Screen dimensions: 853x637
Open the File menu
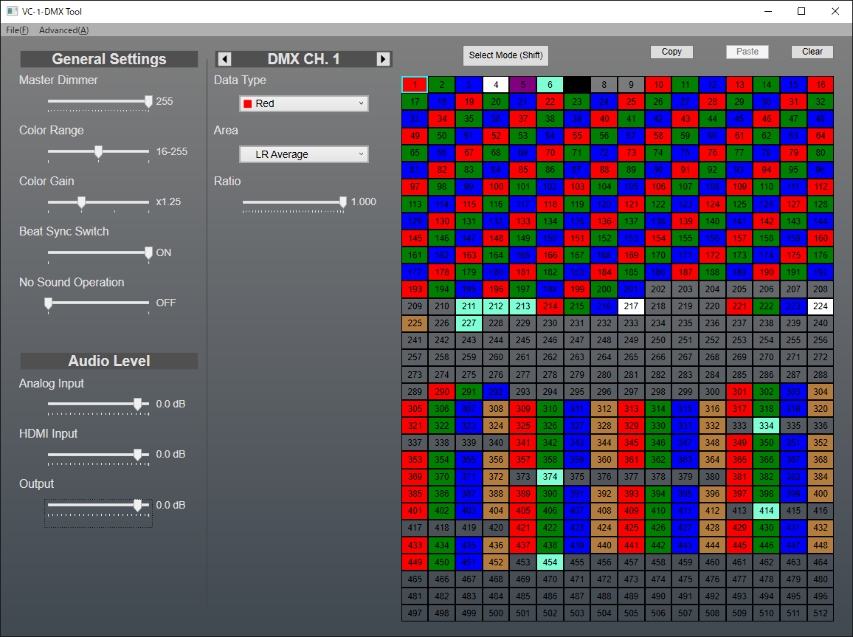(17, 30)
